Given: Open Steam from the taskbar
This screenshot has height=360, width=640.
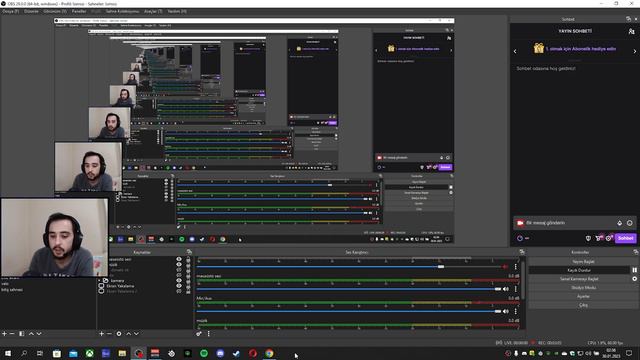Looking at the screenshot, I should coord(237,353).
